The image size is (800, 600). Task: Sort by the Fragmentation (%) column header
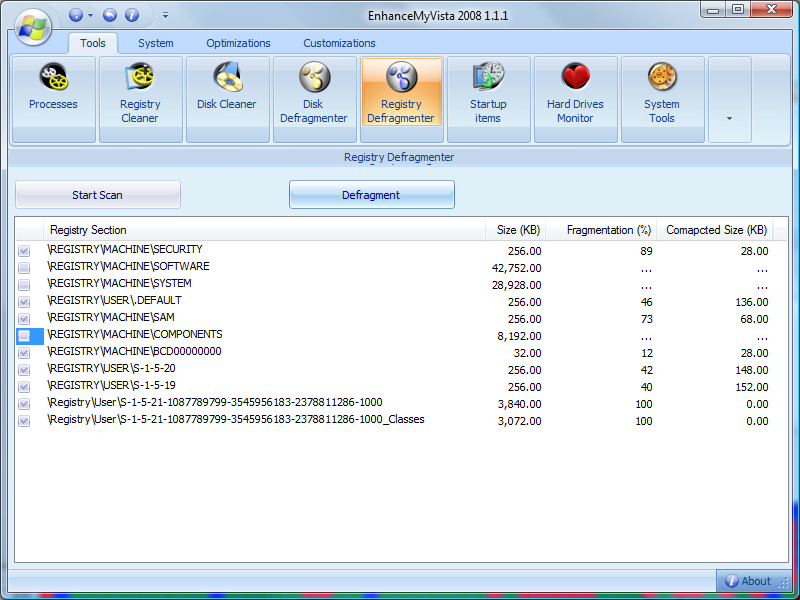(x=601, y=230)
